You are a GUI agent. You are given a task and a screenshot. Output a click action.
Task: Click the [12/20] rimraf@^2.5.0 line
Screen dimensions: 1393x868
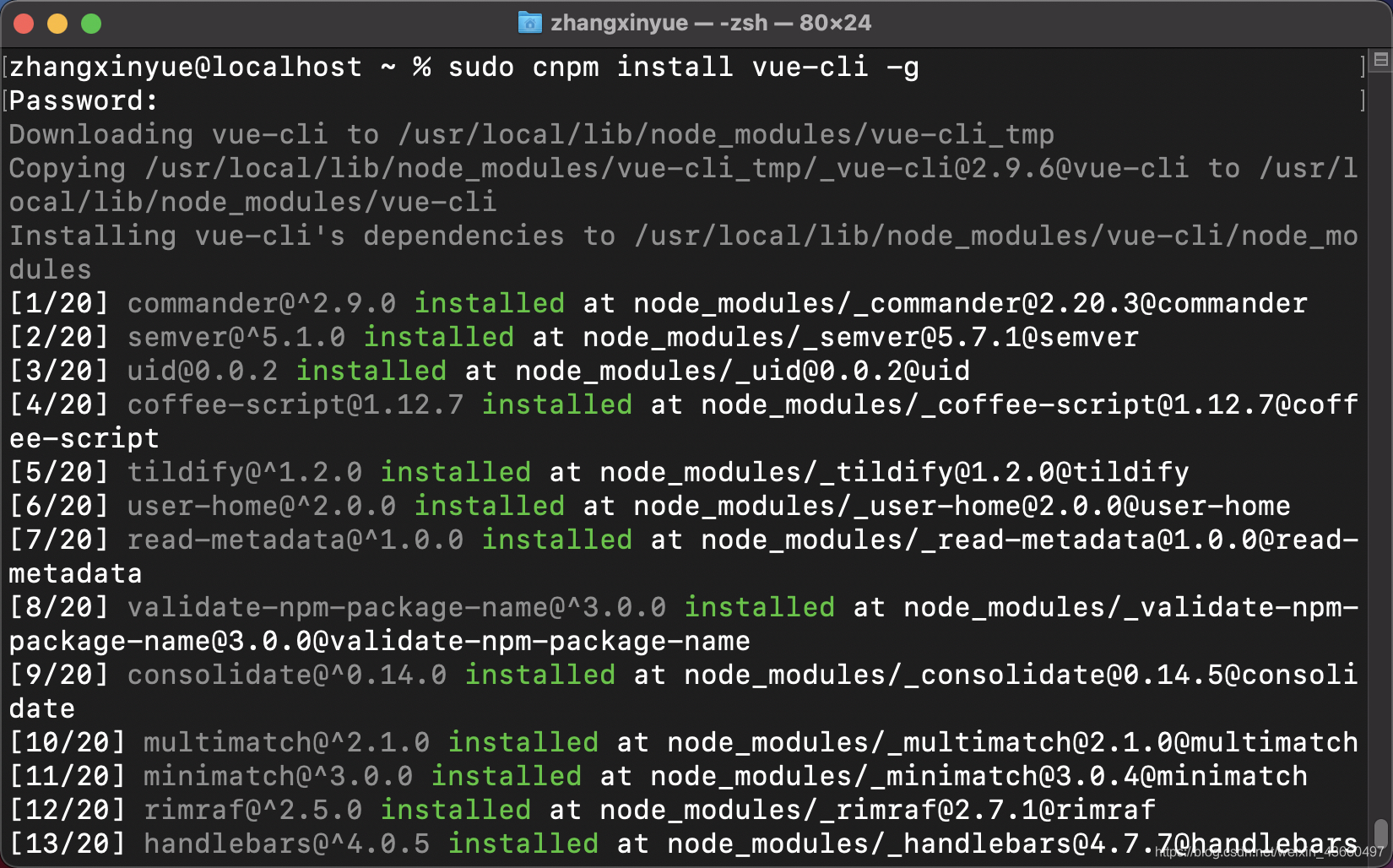pyautogui.click(x=583, y=810)
